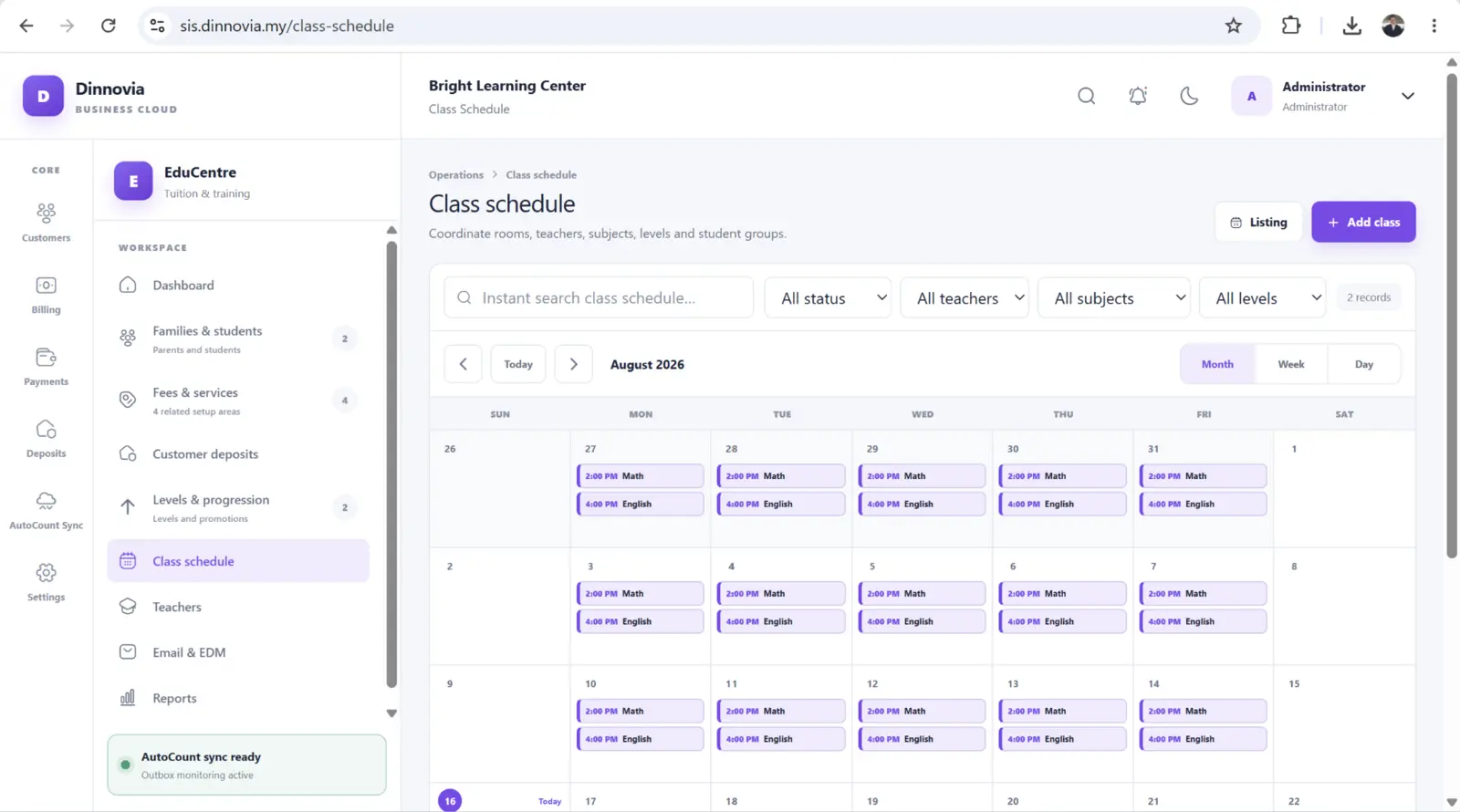Open notifications bell icon
The height and width of the screenshot is (812, 1460).
1138,96
